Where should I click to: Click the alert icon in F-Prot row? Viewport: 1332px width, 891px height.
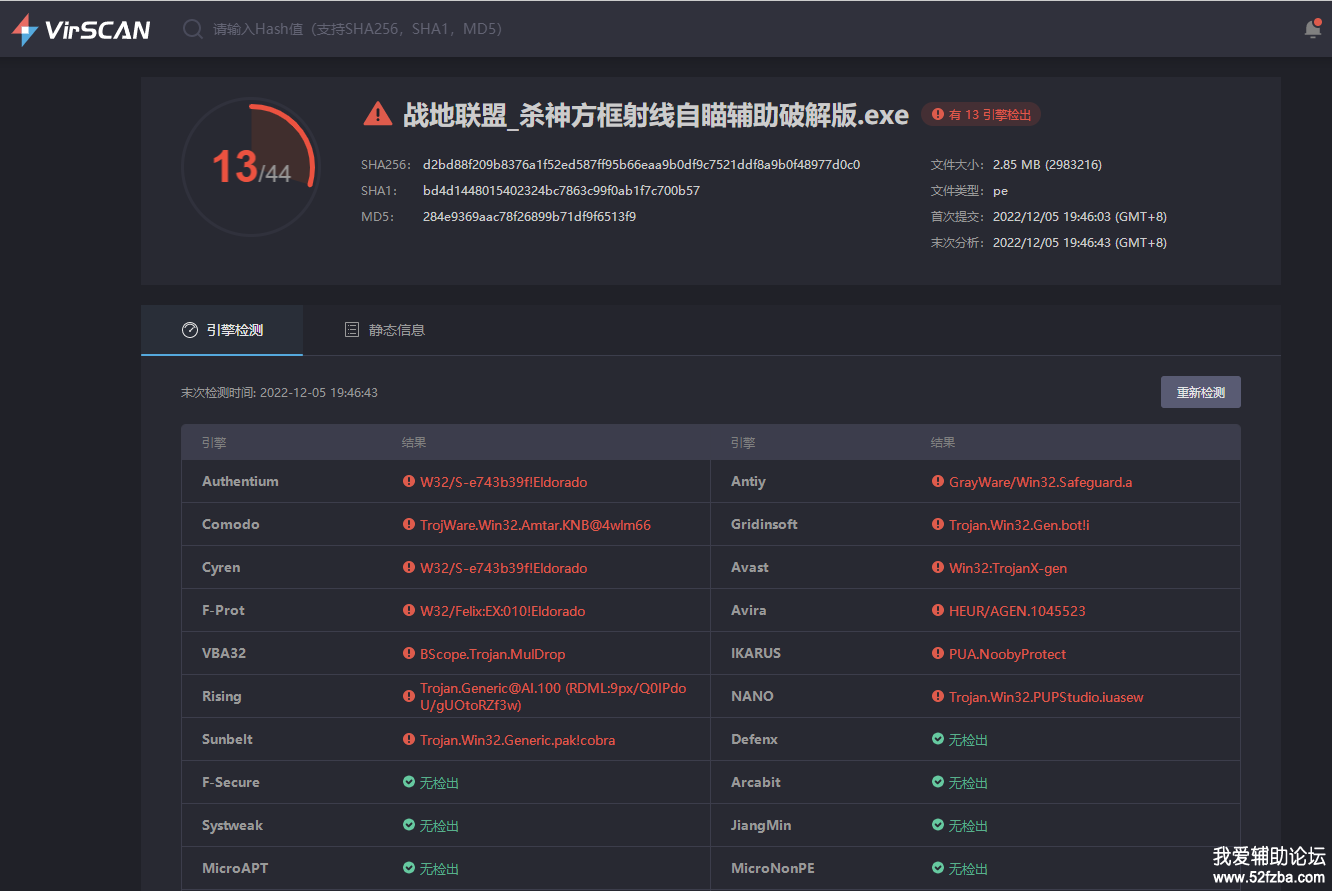(x=409, y=610)
